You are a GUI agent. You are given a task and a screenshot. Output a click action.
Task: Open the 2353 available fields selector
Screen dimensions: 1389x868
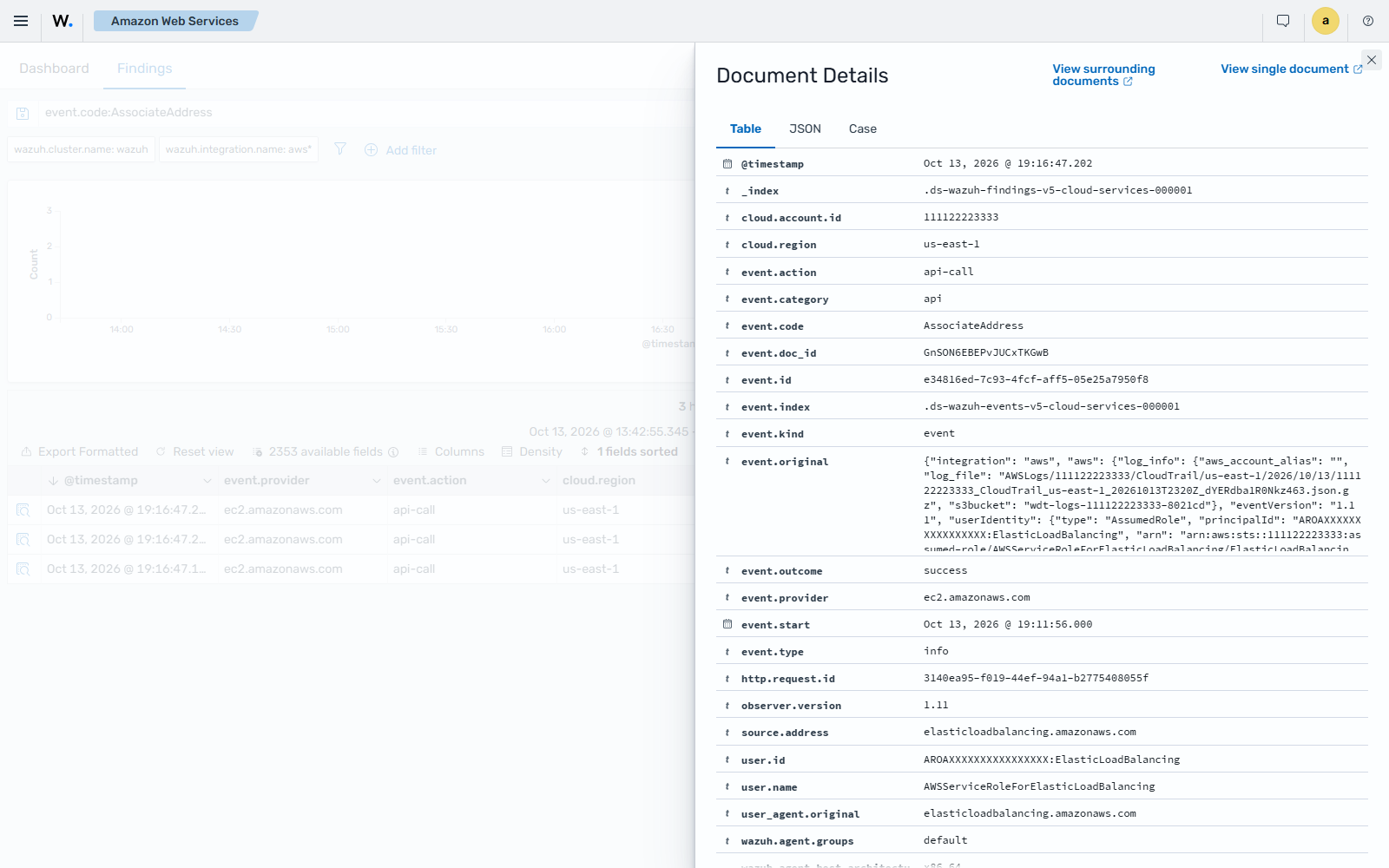[x=326, y=451]
